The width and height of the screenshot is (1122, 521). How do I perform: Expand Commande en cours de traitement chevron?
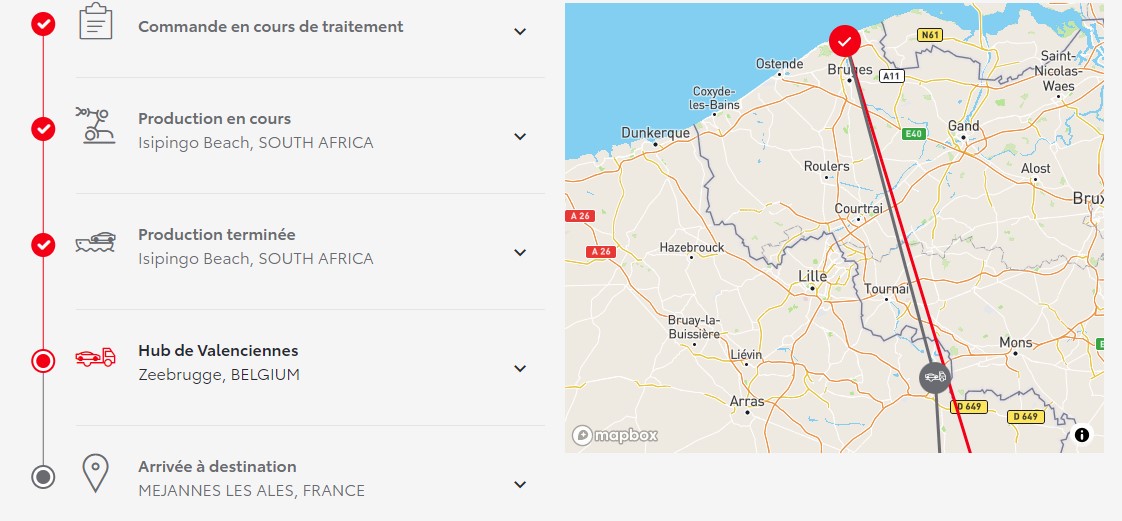(520, 31)
